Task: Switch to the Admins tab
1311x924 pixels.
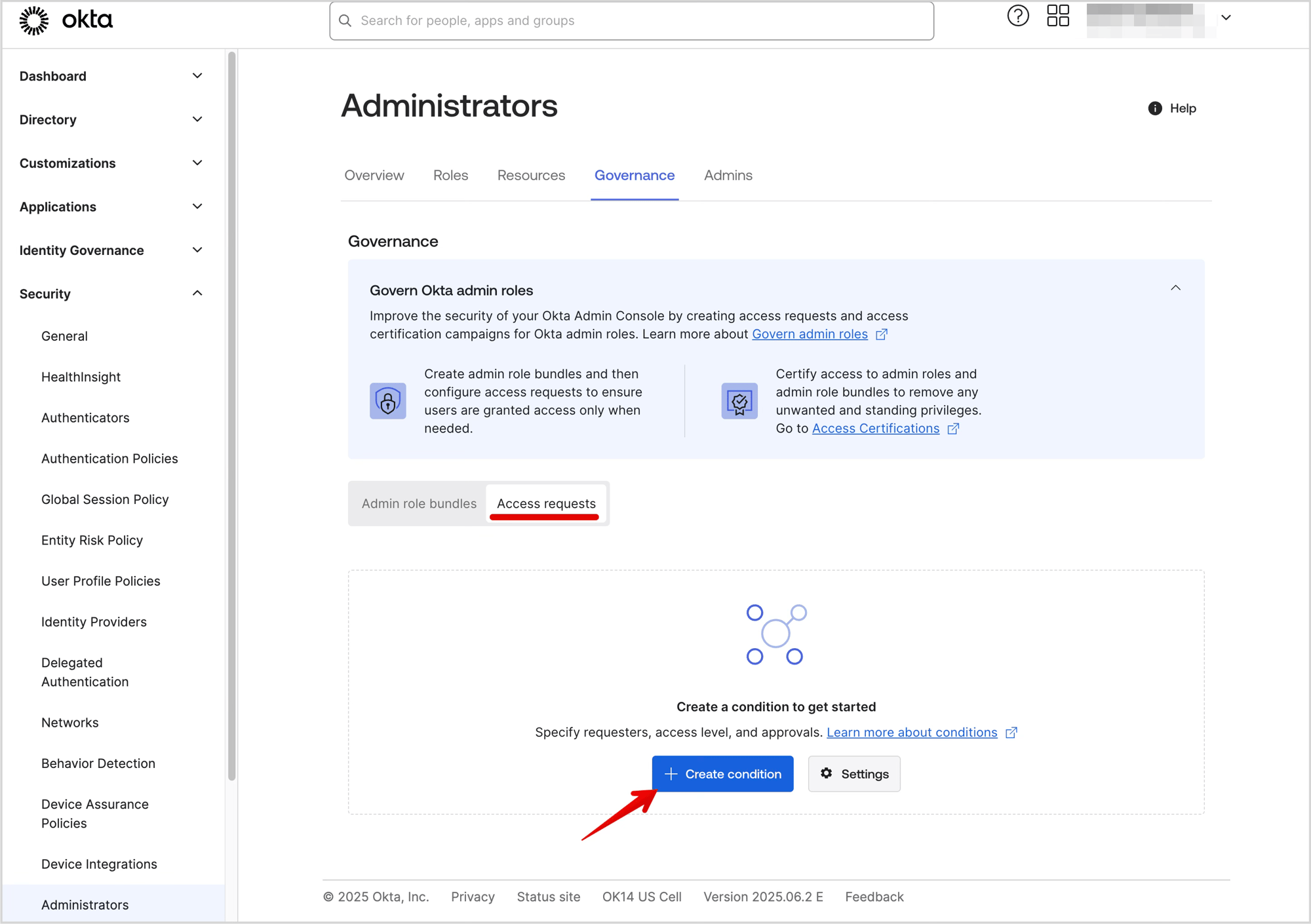Action: (x=728, y=175)
